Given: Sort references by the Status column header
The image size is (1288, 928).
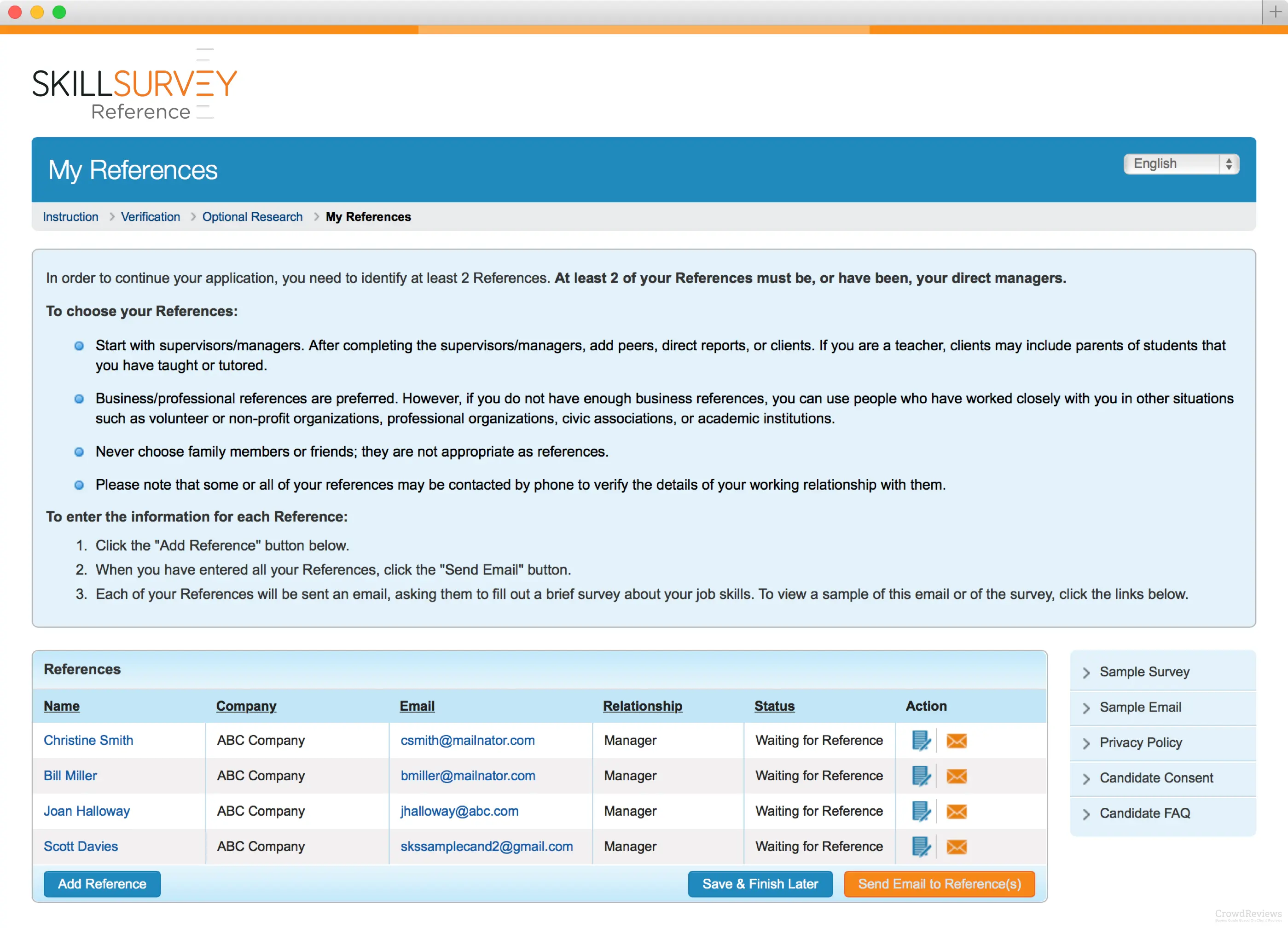Looking at the screenshot, I should click(773, 706).
